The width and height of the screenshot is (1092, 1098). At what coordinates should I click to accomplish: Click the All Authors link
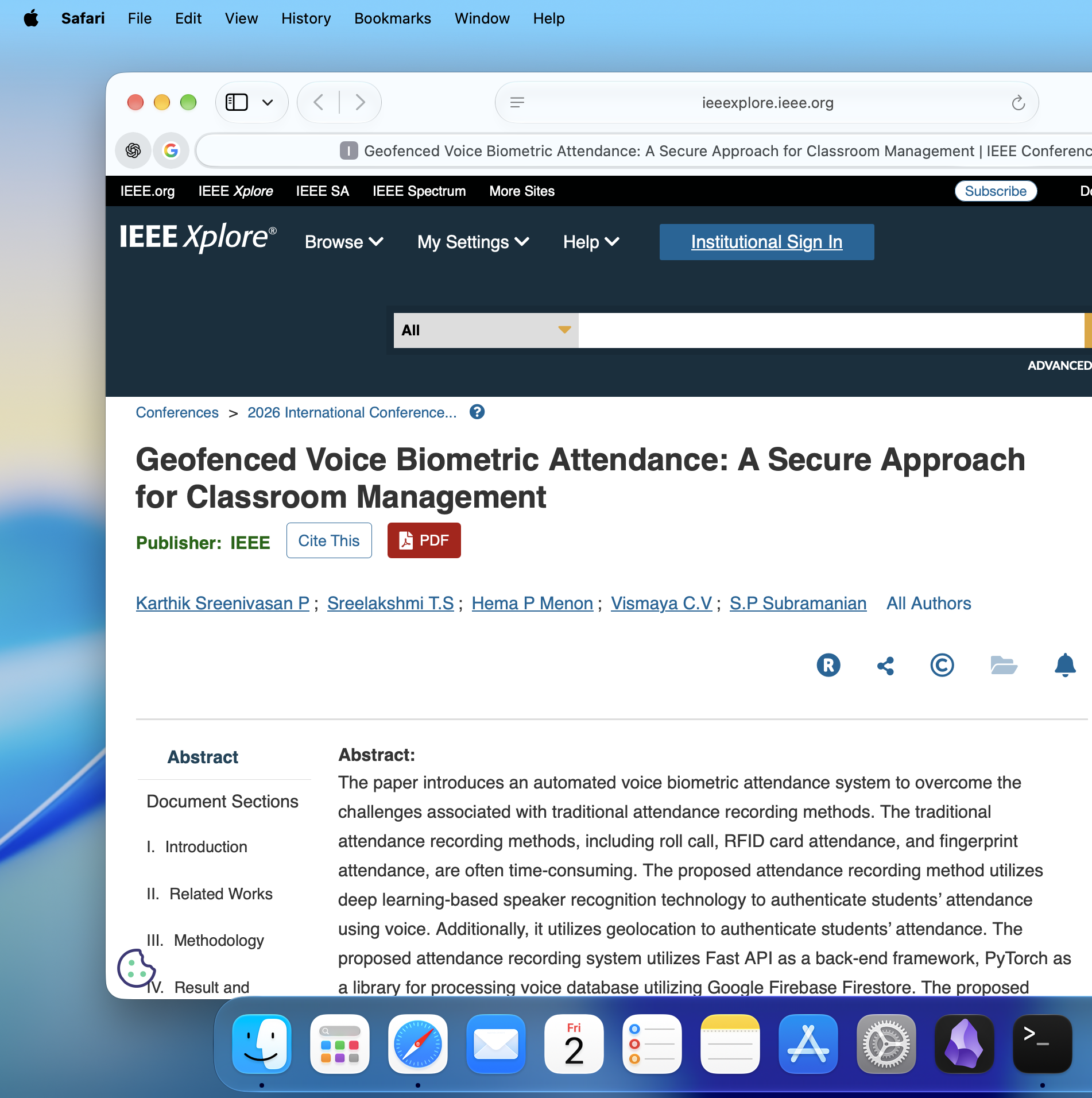click(928, 603)
